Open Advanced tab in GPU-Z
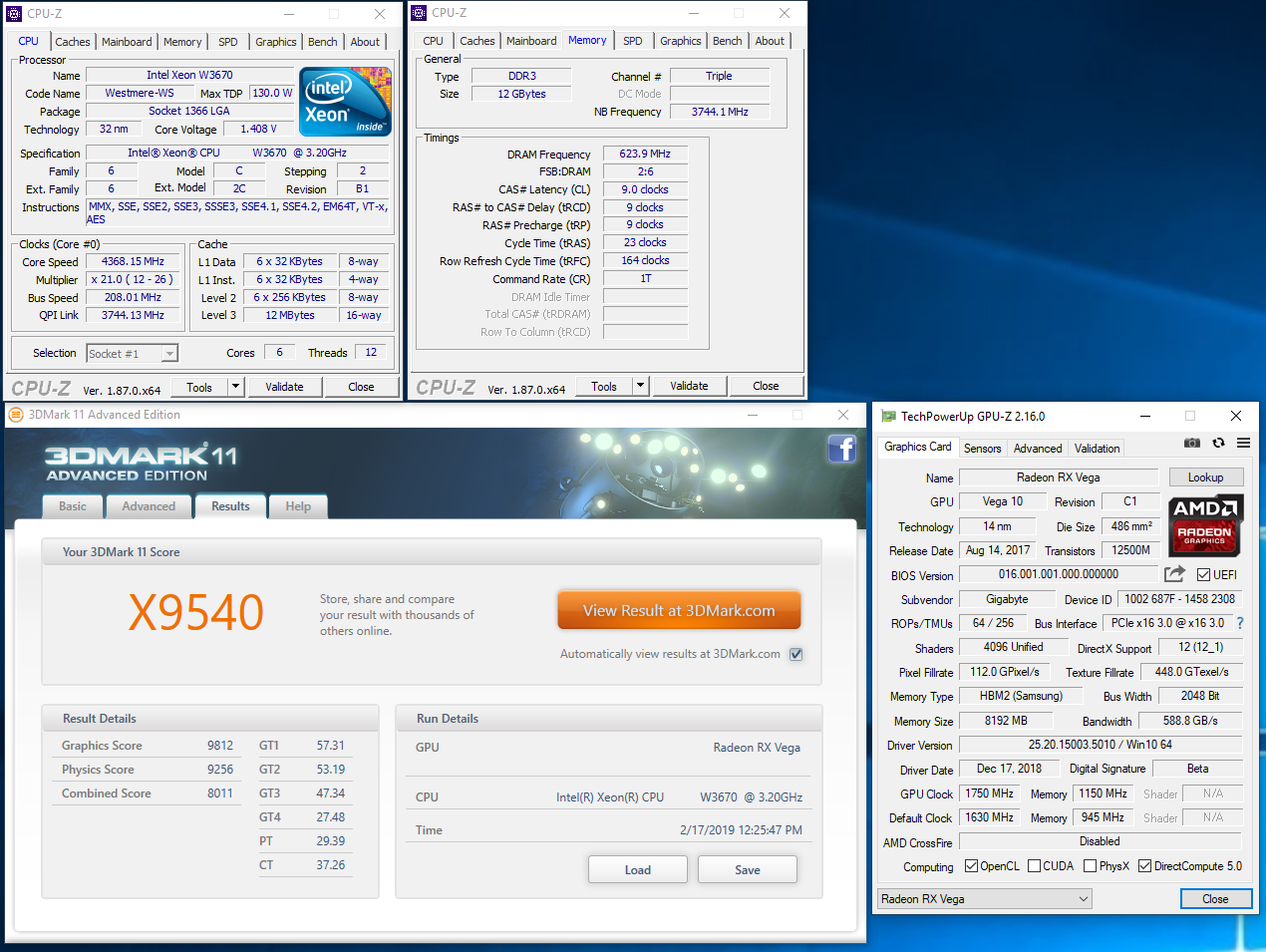Image resolution: width=1266 pixels, height=952 pixels. pyautogui.click(x=1038, y=449)
